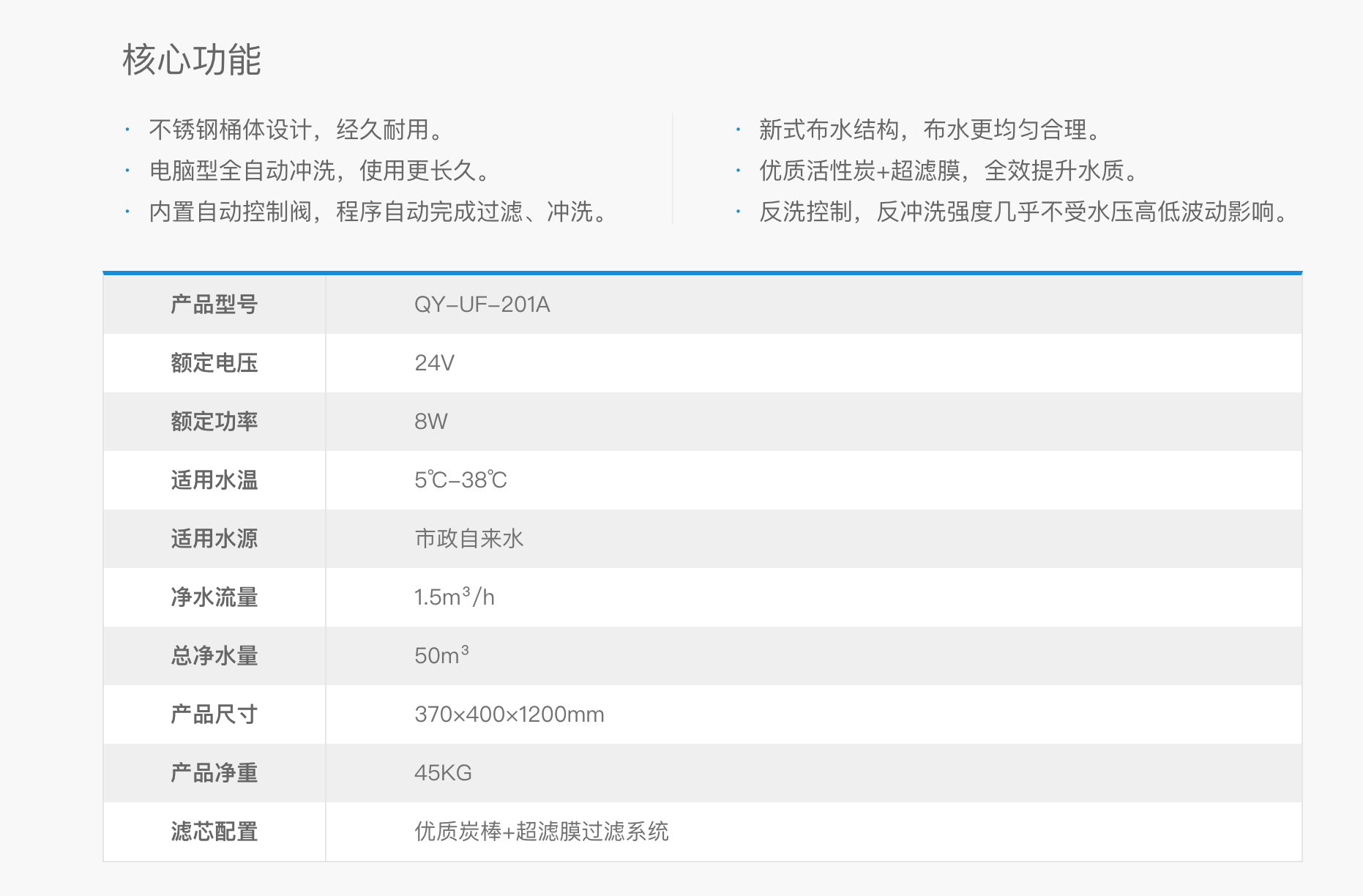Click the 电脑型全自动冲洗 feature text
This screenshot has height=896, width=1363.
[x=319, y=171]
